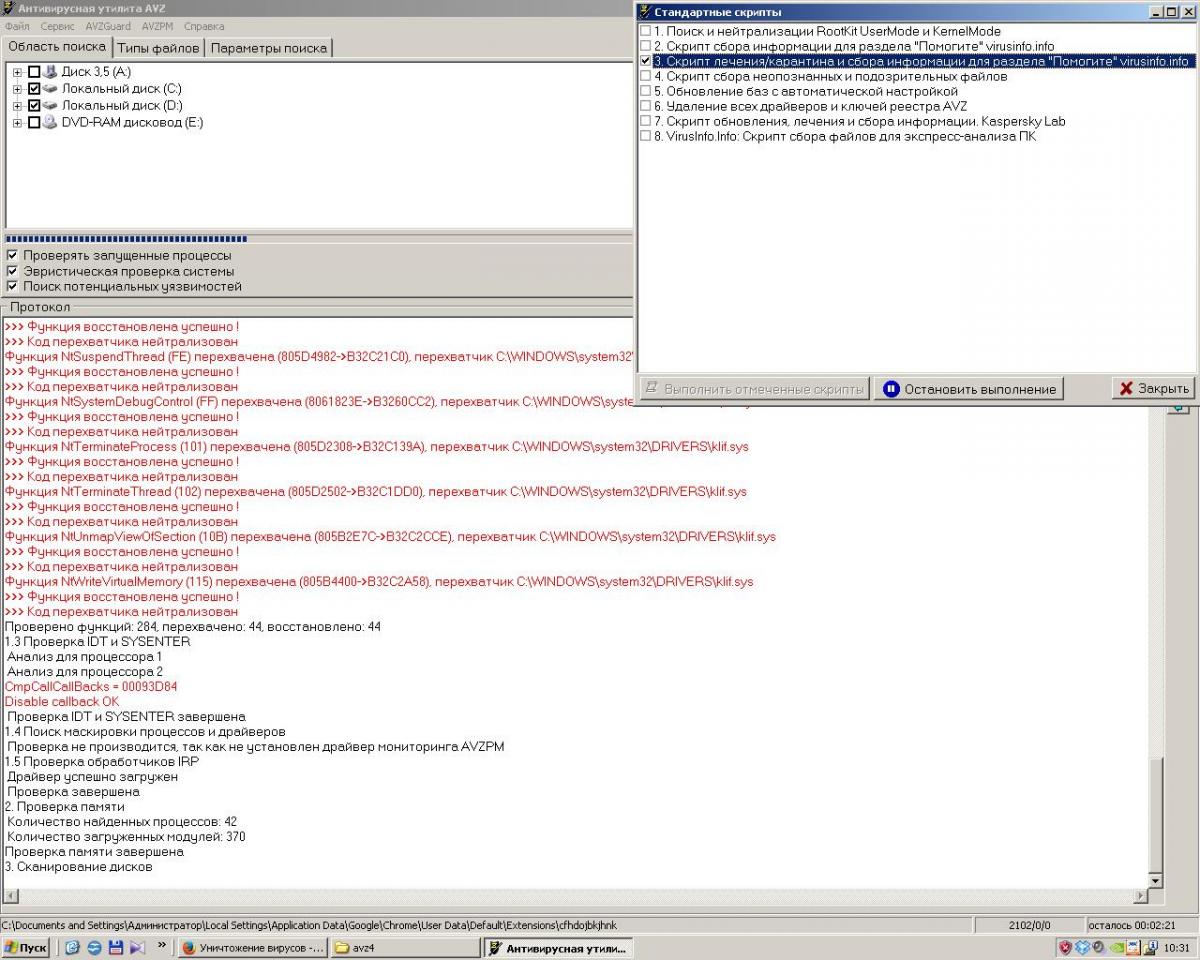
Task: Uncheck script 3 лечения/карантина checkbox
Action: point(645,61)
